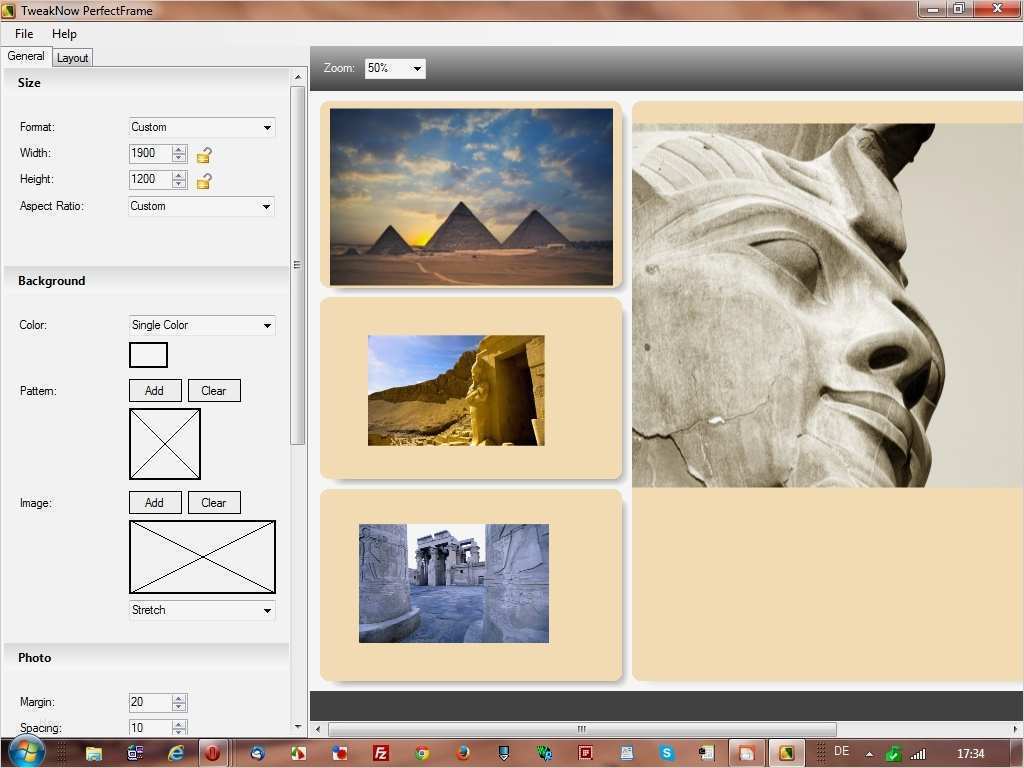Click left panel scroll-up arrow

click(x=298, y=77)
